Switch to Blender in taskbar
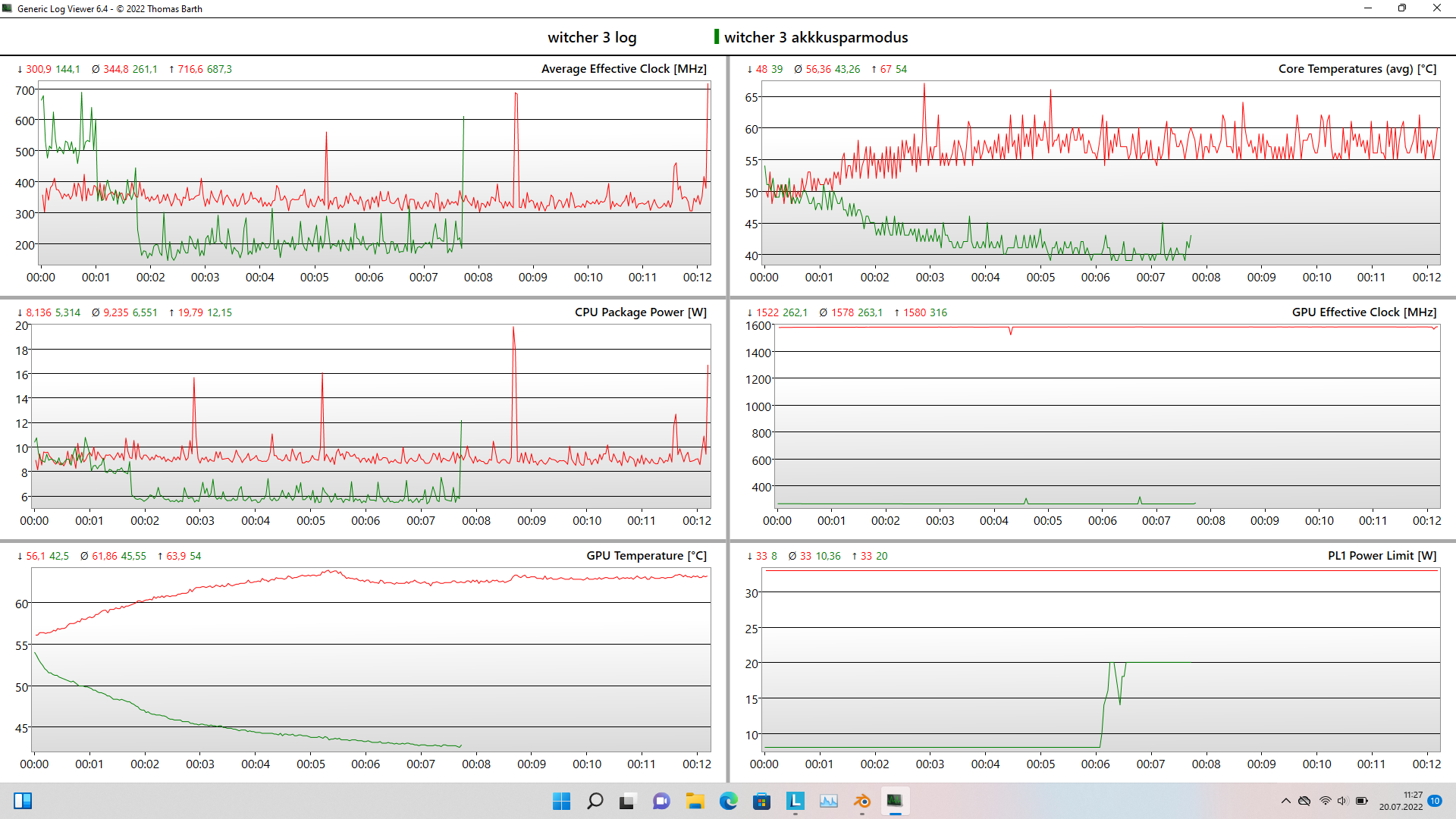 pyautogui.click(x=862, y=801)
